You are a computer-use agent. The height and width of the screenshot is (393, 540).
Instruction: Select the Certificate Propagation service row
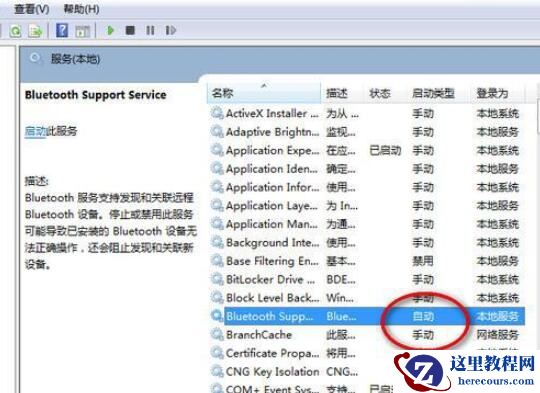(x=367, y=353)
